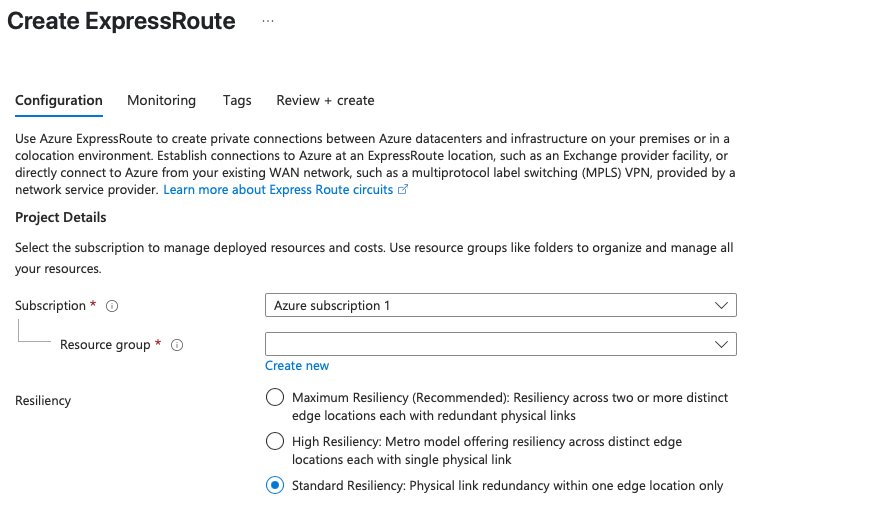Click the High Resiliency Metro model label
The width and height of the screenshot is (896, 514).
(487, 450)
